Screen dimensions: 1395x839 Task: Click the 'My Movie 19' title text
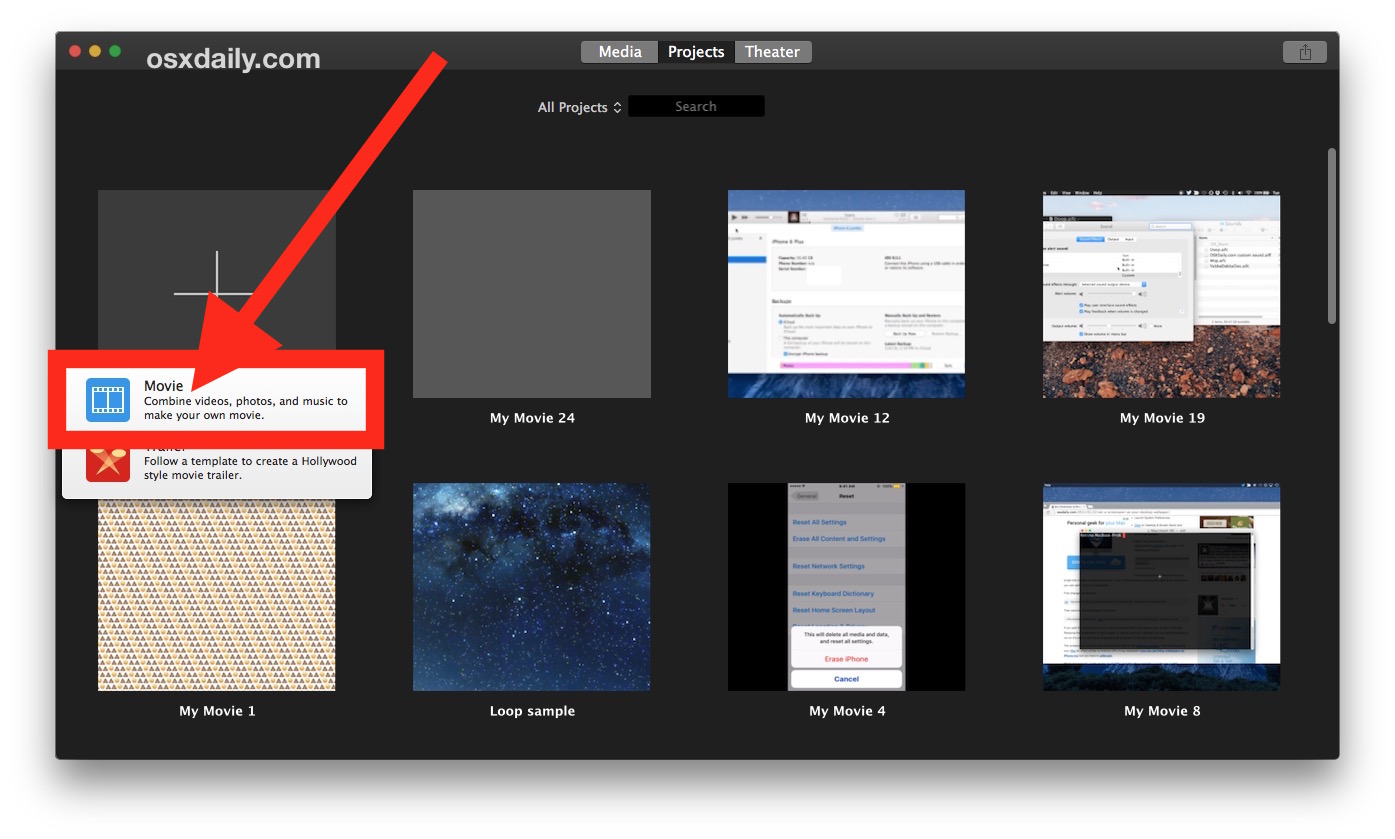tap(1162, 418)
